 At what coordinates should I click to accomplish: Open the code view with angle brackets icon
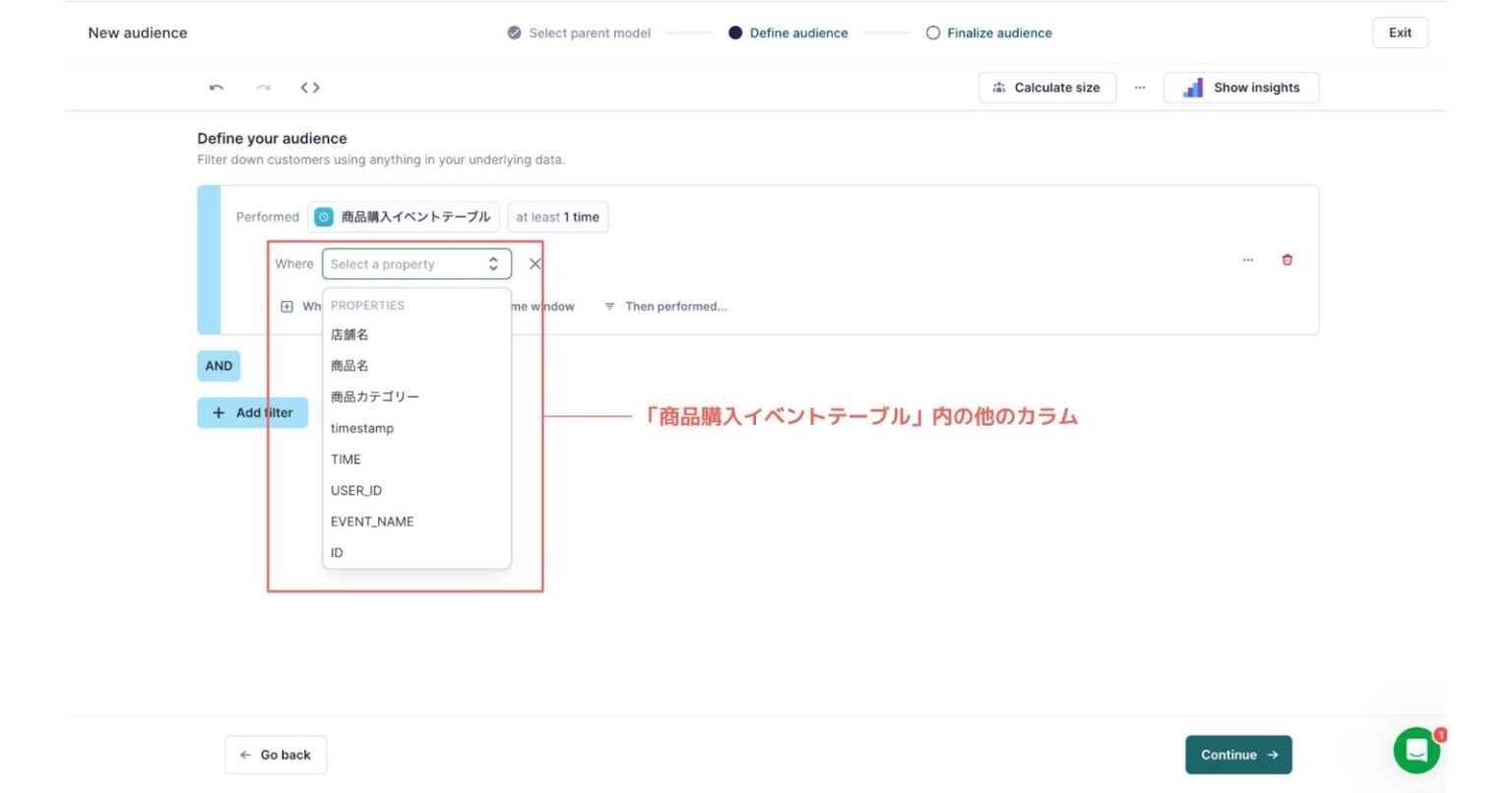pos(309,87)
